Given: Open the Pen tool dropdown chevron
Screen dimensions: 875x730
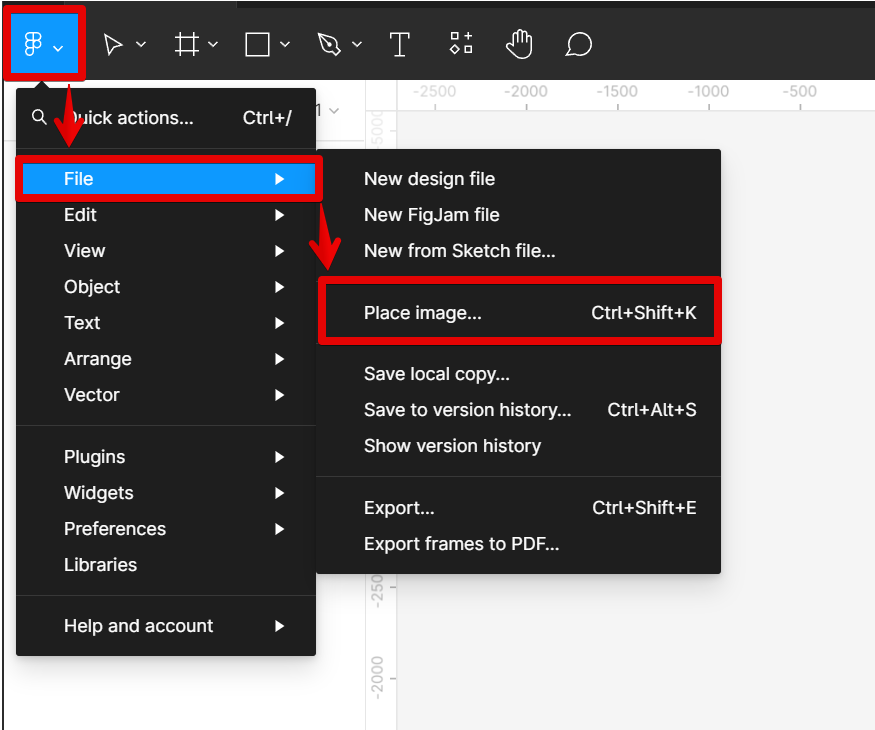Looking at the screenshot, I should (357, 45).
